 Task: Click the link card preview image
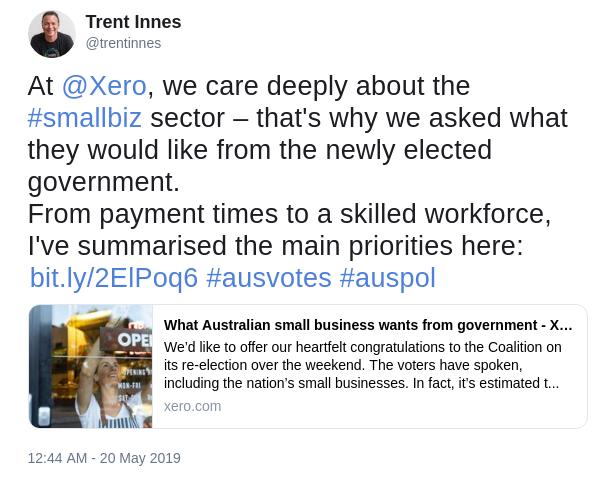point(91,366)
